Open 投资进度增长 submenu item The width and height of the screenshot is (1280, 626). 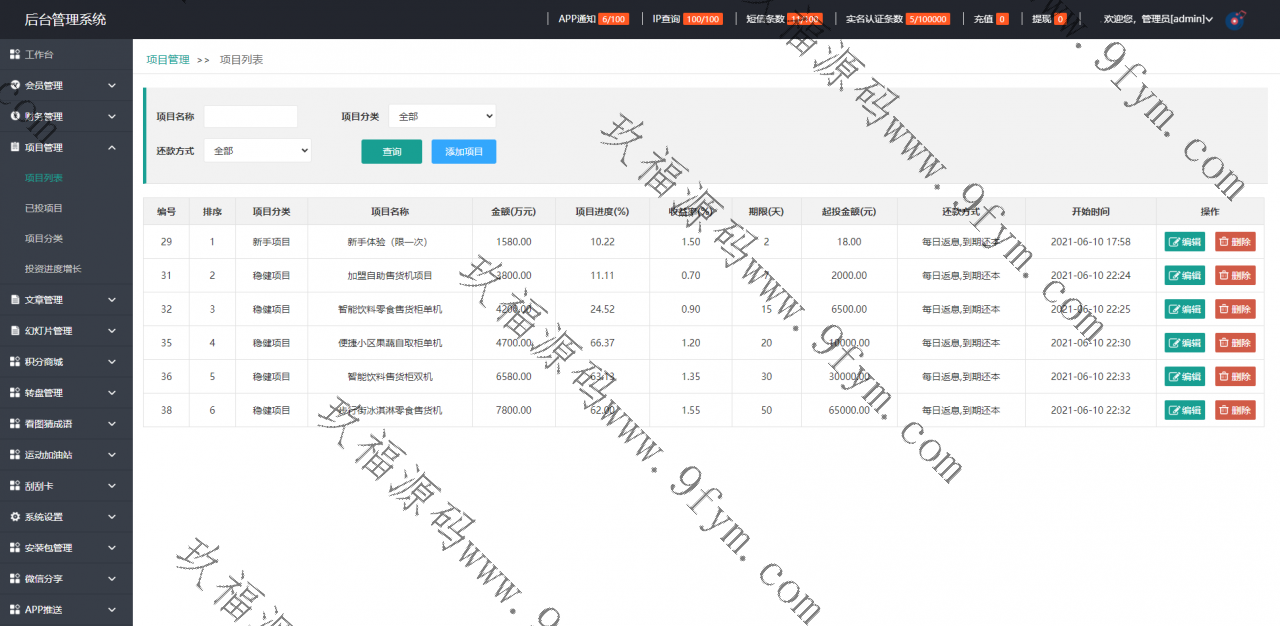53,269
